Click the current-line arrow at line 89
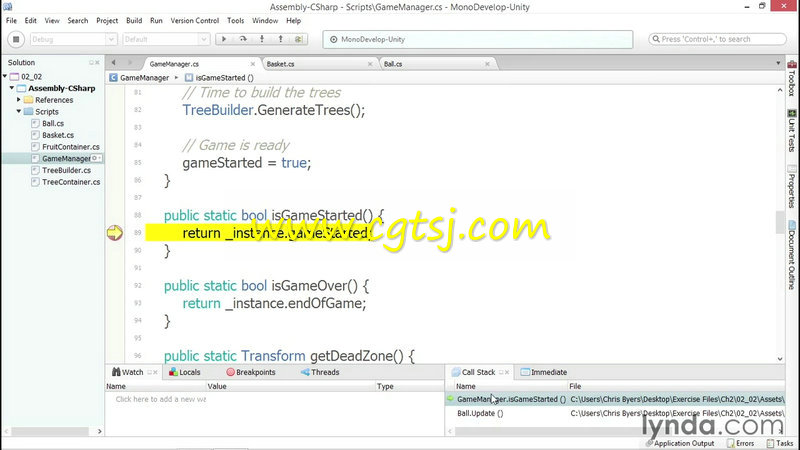 115,233
